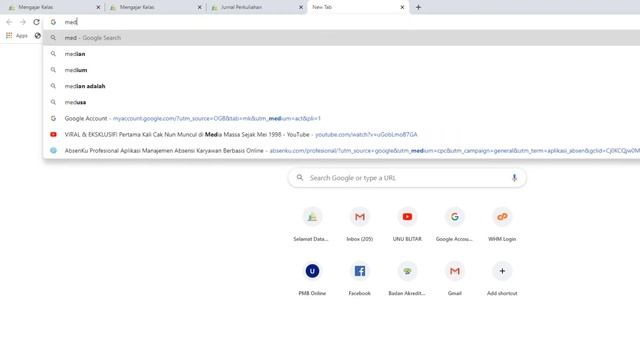This screenshot has height=360, width=640.
Task: Open the Selamat Data shortcut
Action: (312, 224)
